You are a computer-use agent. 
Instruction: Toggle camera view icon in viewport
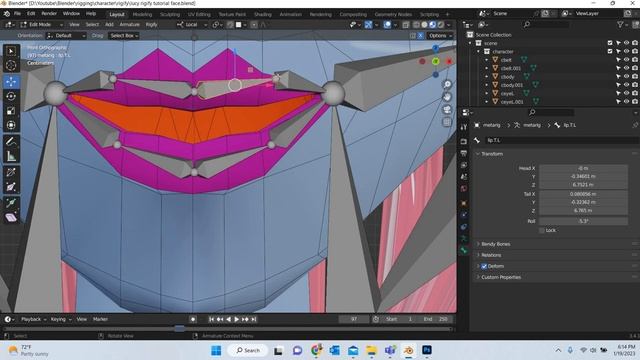[447, 109]
